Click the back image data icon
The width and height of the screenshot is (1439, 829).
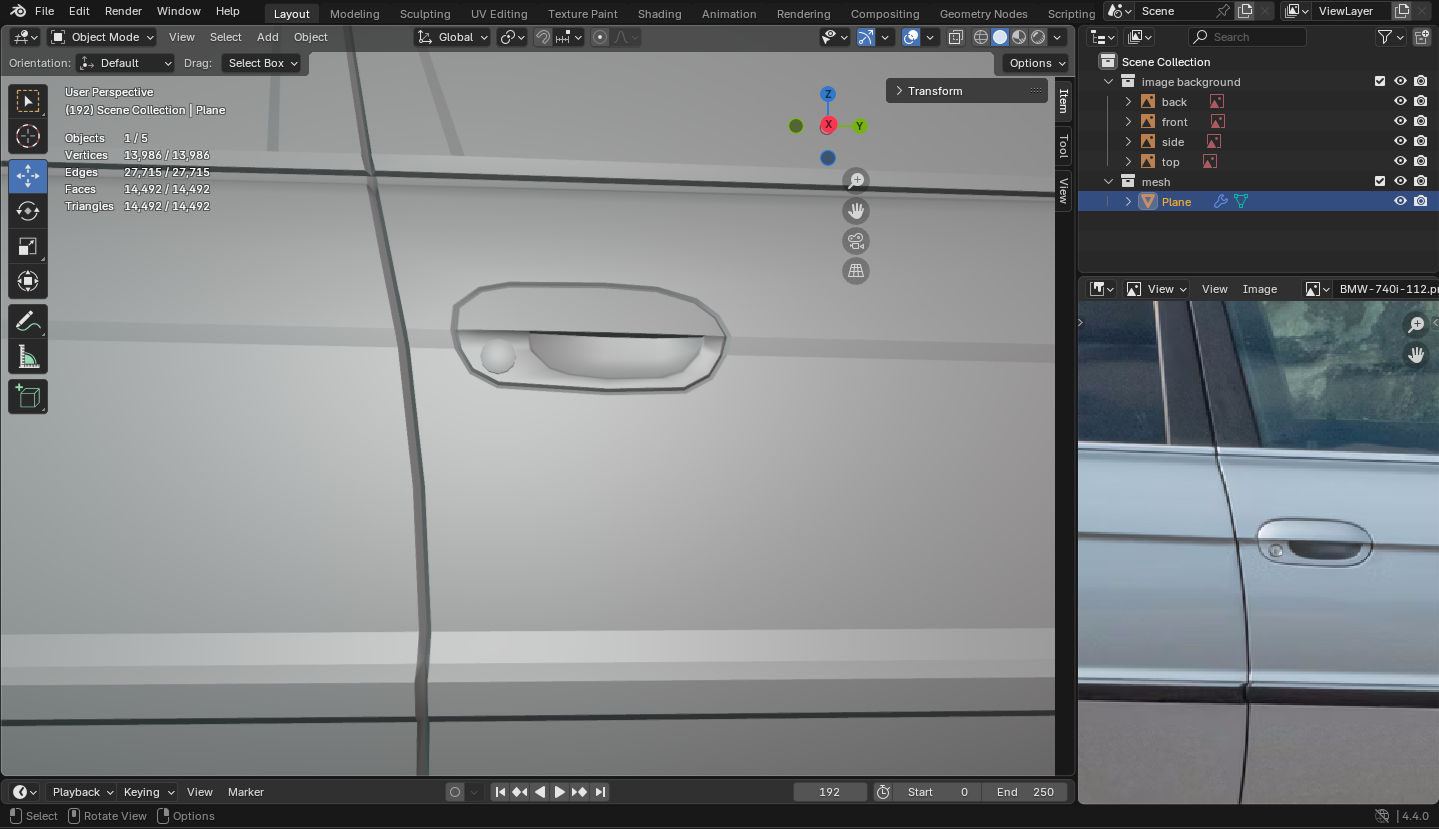coord(1216,102)
